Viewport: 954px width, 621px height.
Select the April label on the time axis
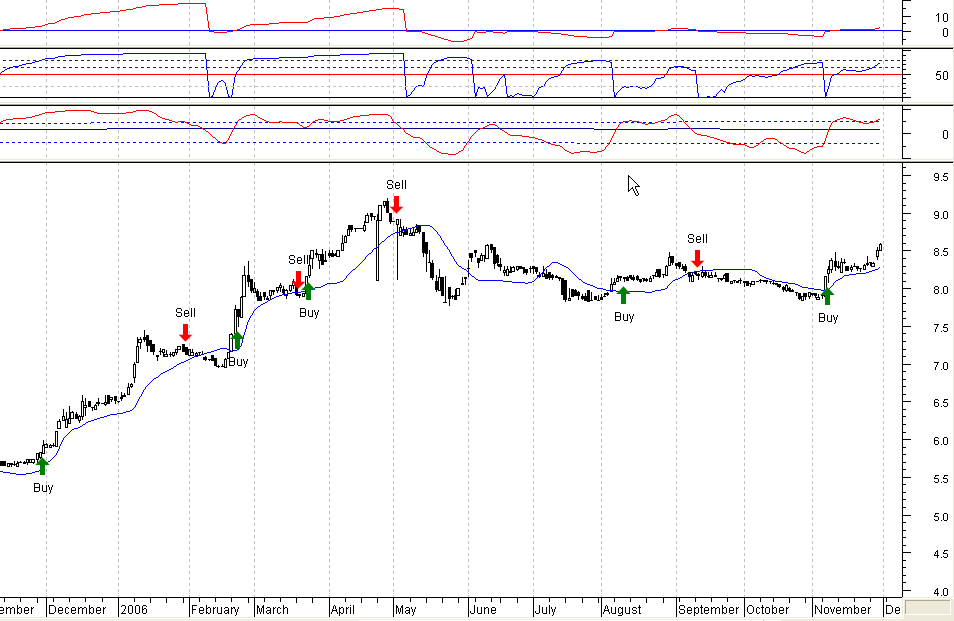(x=343, y=609)
